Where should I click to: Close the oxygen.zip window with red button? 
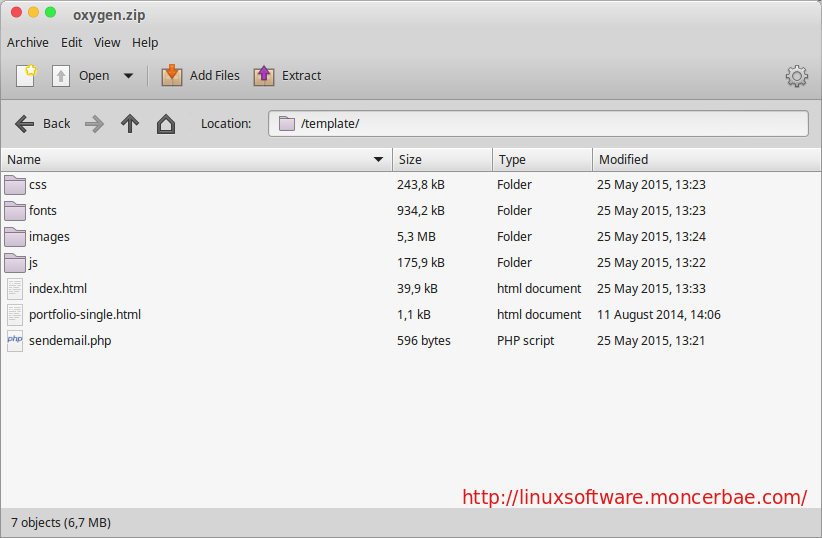pos(16,13)
